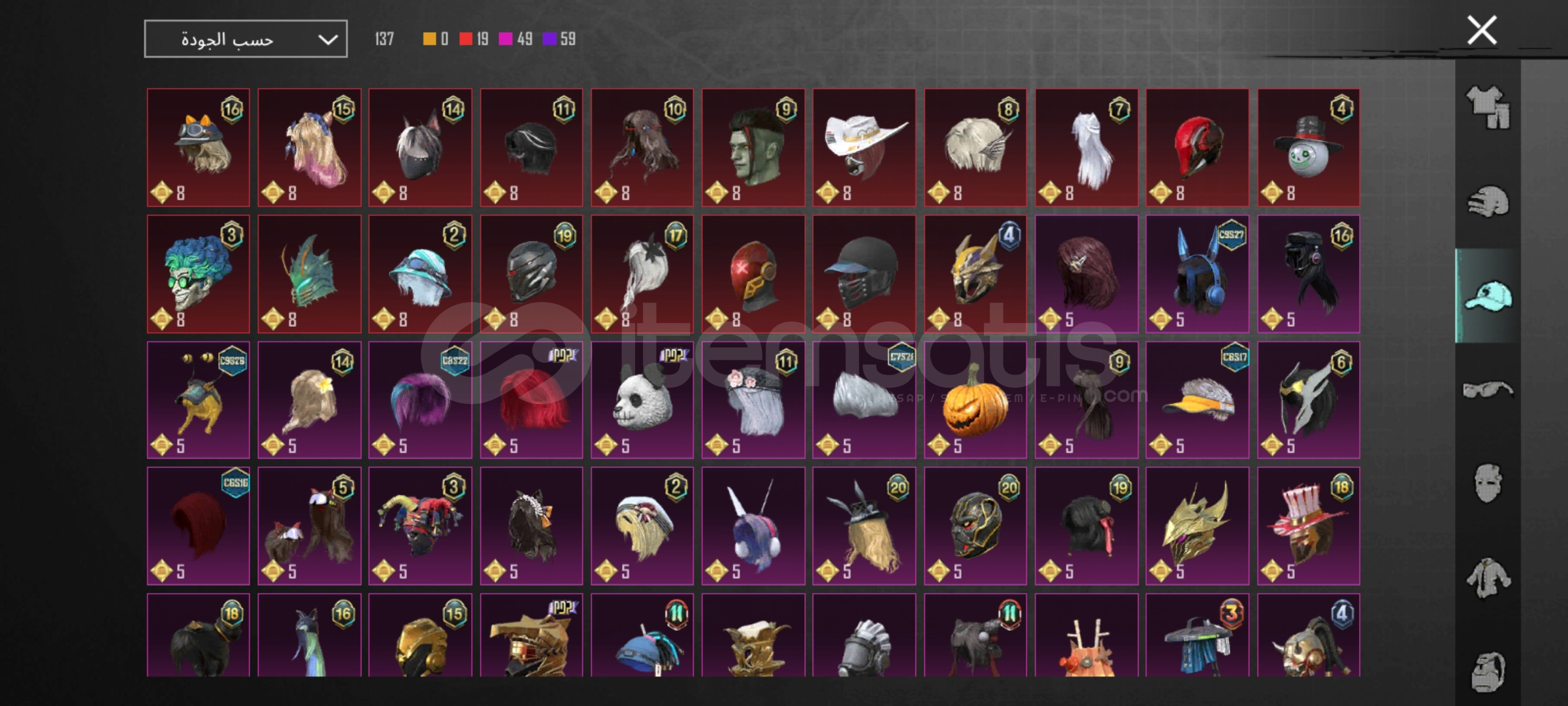Select the jester hat level 3 item

420,526
